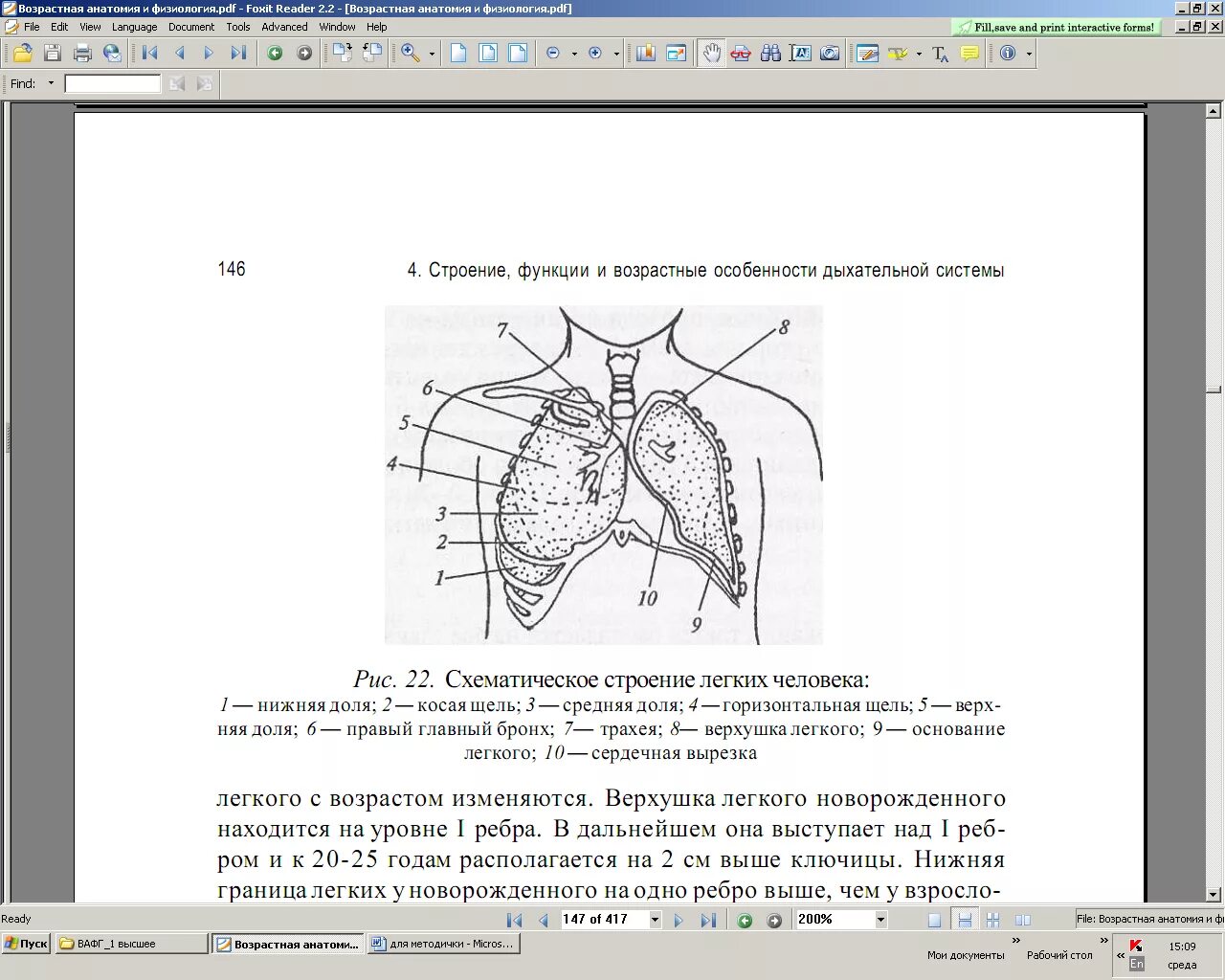The width and height of the screenshot is (1225, 980).
Task: Open the dropdown arrow next to the info icon
Action: [1029, 54]
